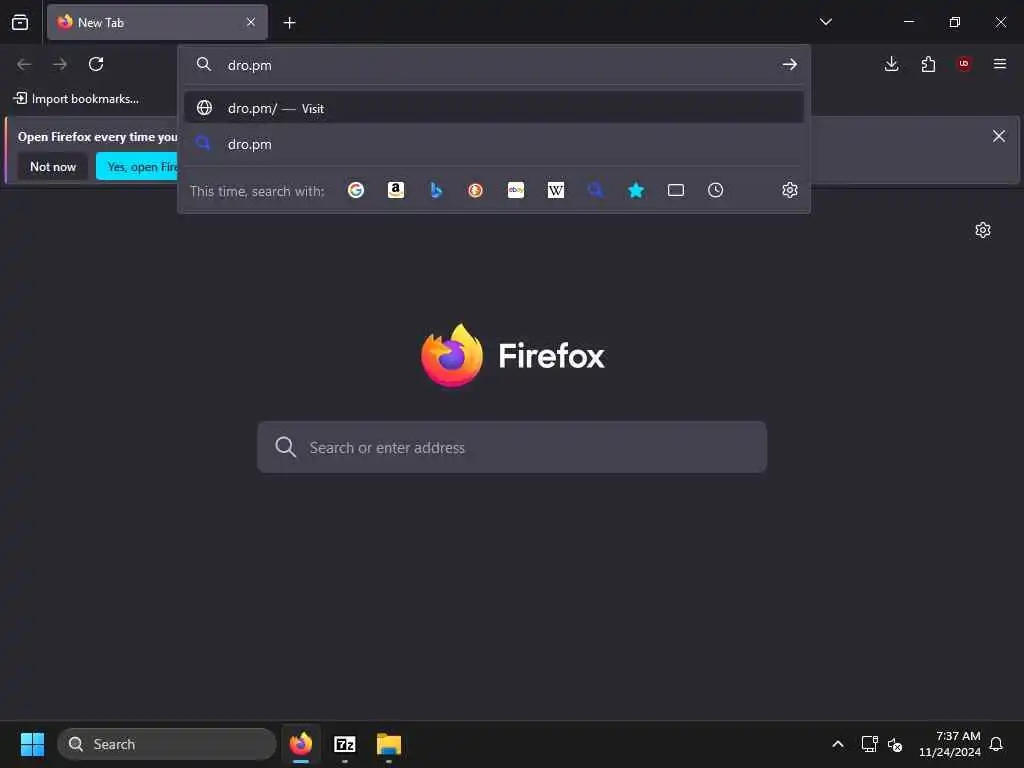Click the taskbar Search box
This screenshot has height=768, width=1024.
167,744
